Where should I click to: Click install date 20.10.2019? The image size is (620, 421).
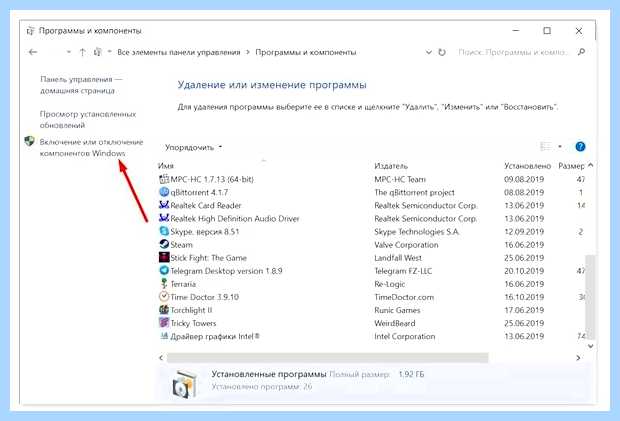tap(524, 271)
